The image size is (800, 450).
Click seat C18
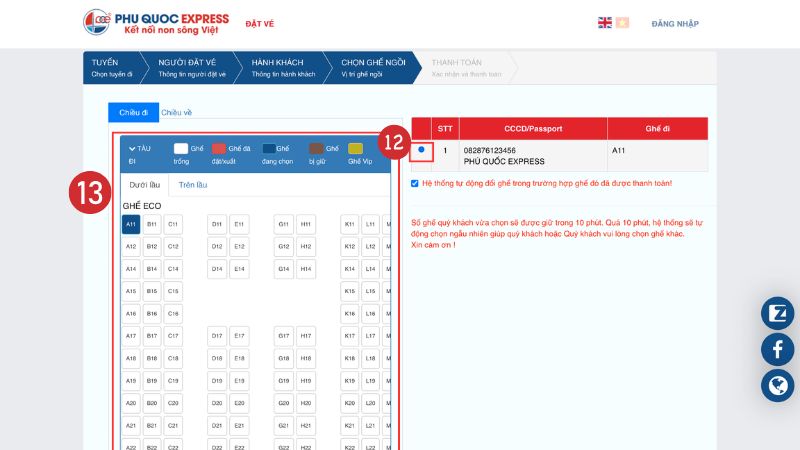click(173, 359)
